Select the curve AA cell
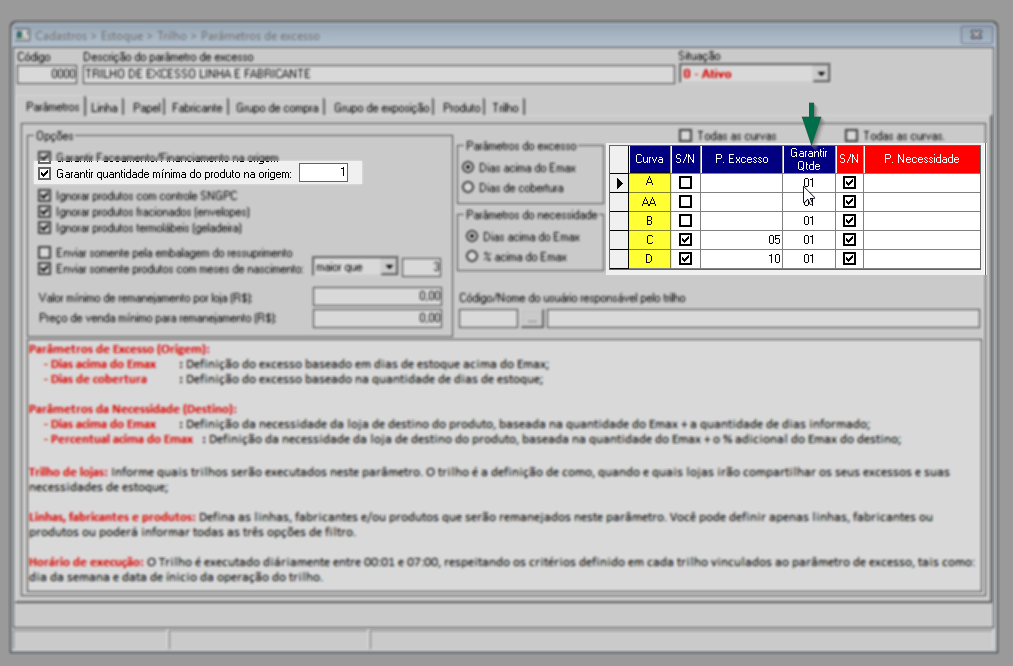Screen dimensions: 1013x666 tap(649, 202)
